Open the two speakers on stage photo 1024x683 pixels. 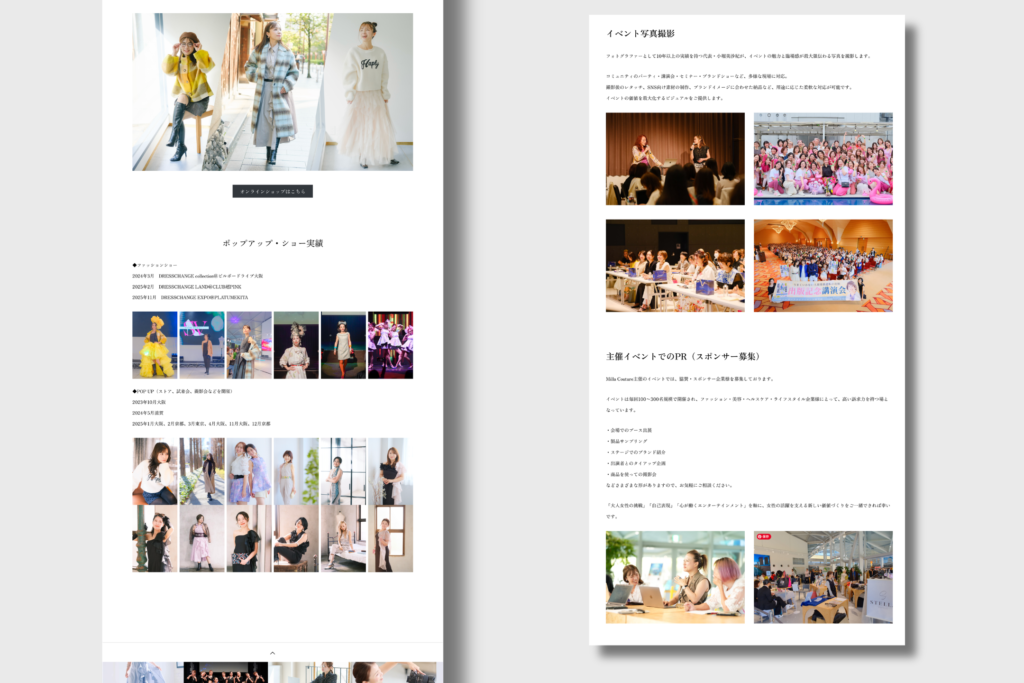pyautogui.click(x=675, y=159)
